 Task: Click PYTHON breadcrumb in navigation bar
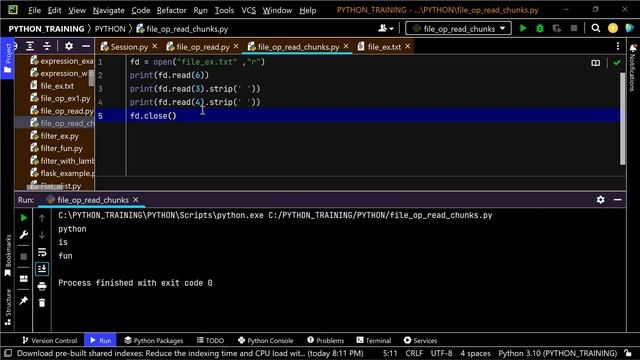[x=110, y=29]
